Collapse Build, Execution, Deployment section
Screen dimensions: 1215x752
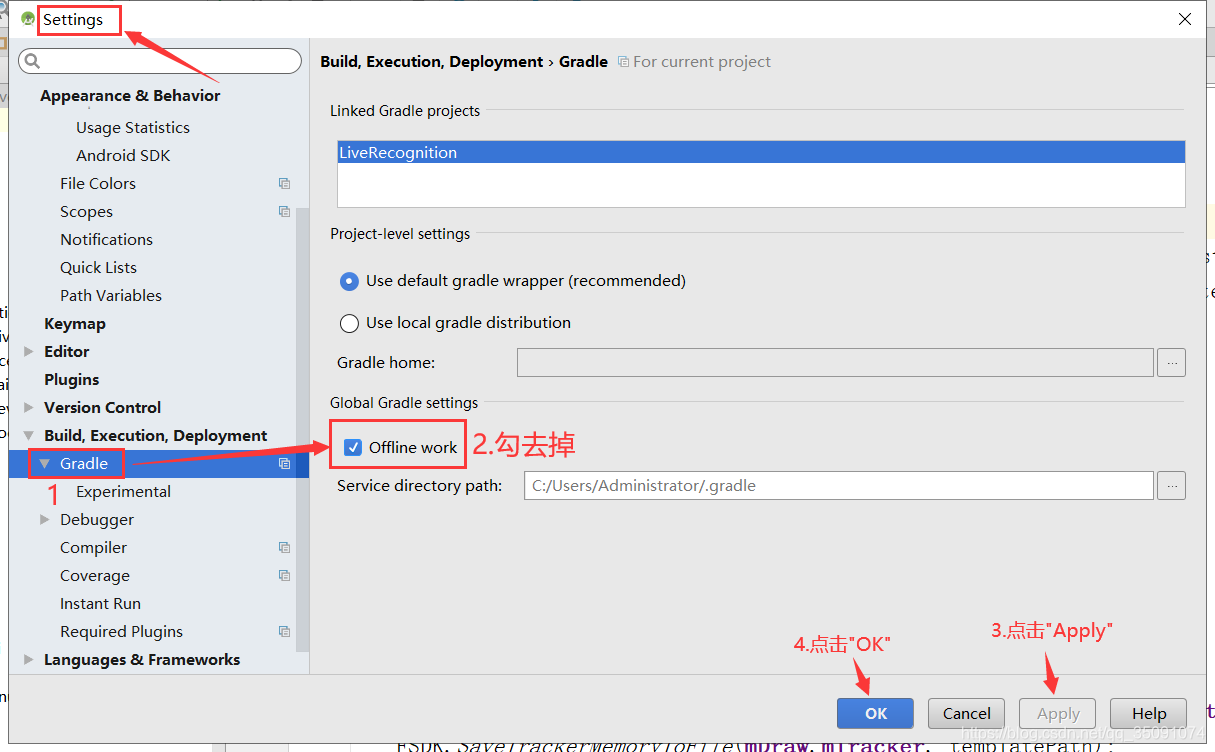pyautogui.click(x=28, y=435)
